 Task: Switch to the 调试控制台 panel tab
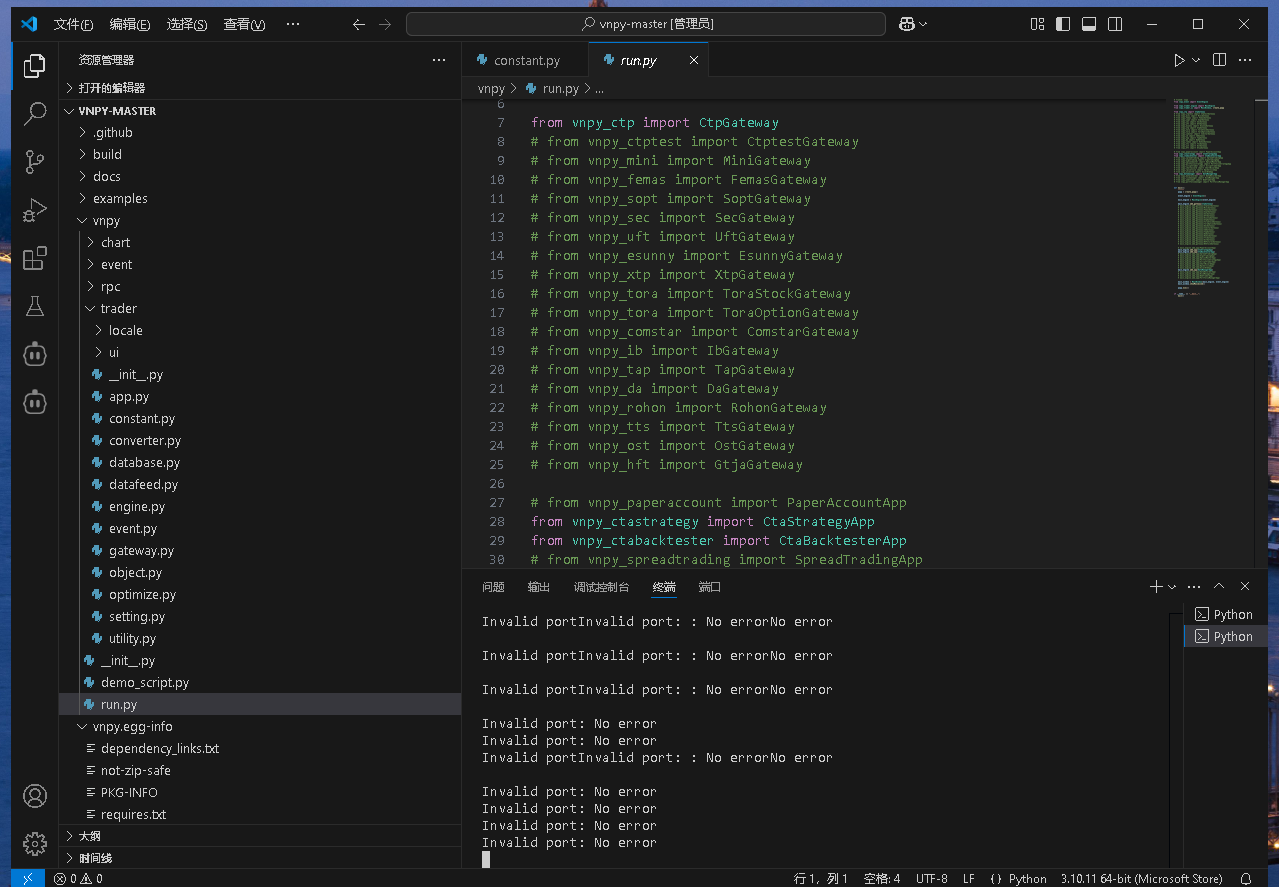coord(602,587)
